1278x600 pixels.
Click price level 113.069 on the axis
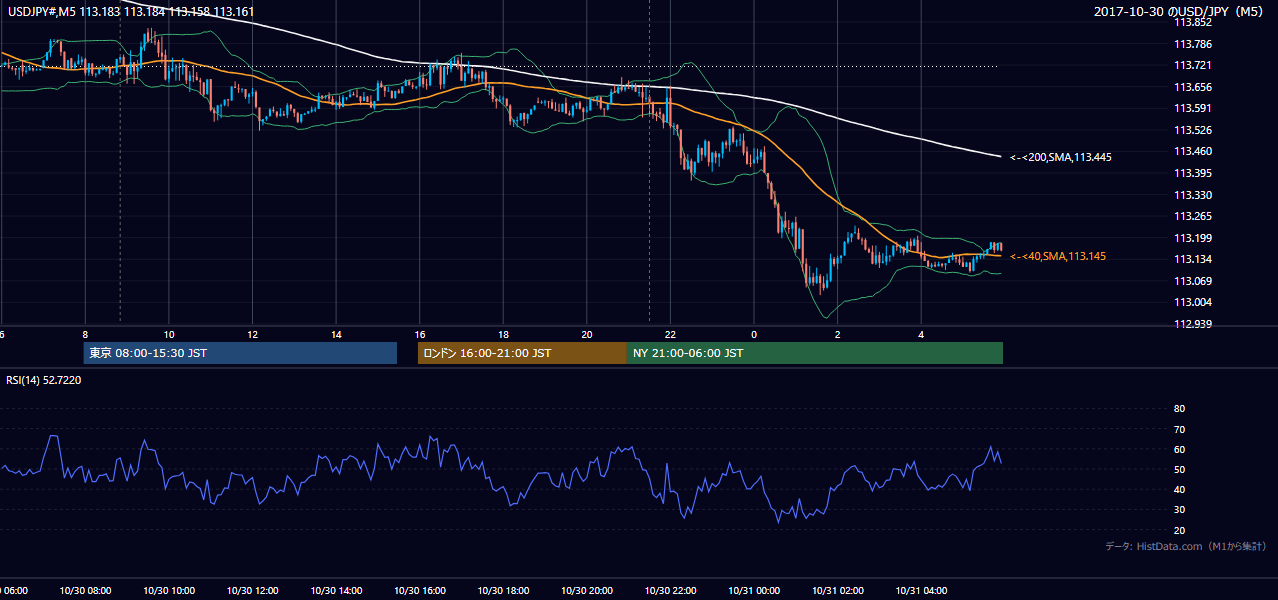click(1192, 281)
